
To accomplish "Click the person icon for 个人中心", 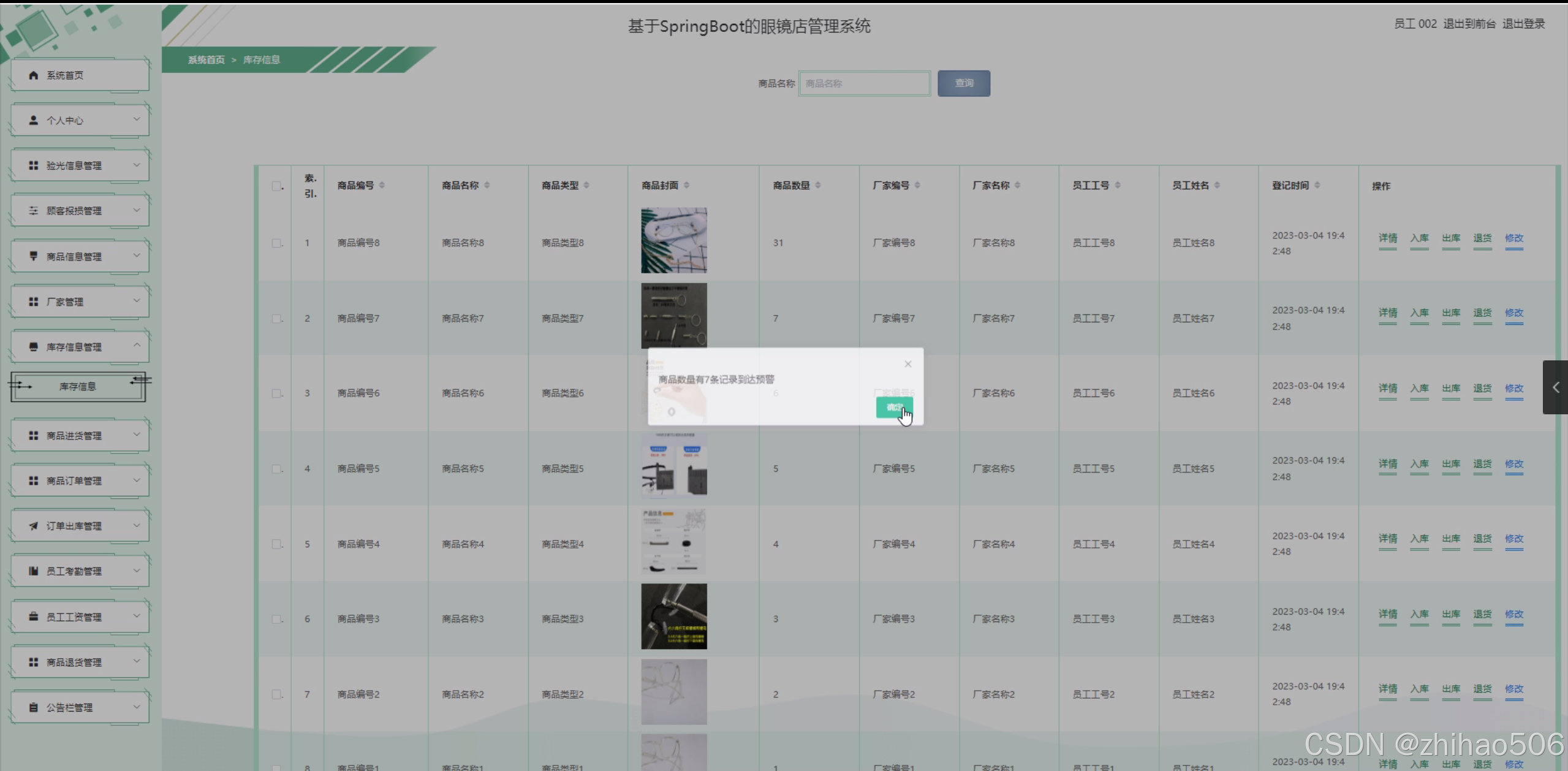I will [x=34, y=120].
